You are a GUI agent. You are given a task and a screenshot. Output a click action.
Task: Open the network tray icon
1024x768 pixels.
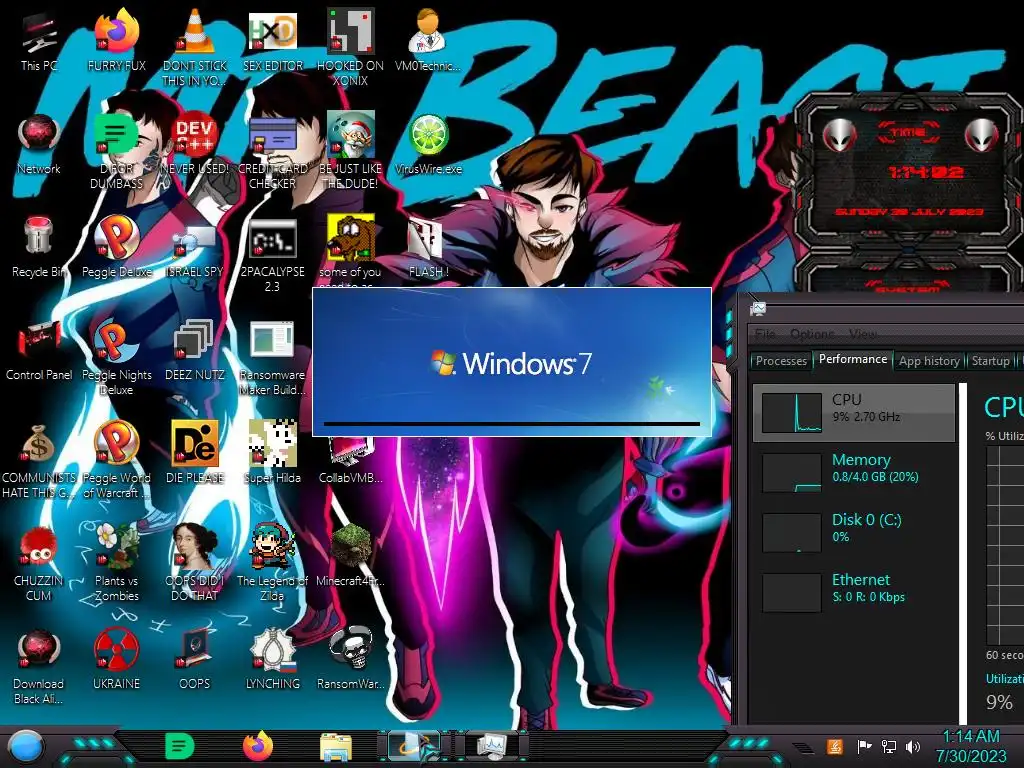pyautogui.click(x=889, y=746)
